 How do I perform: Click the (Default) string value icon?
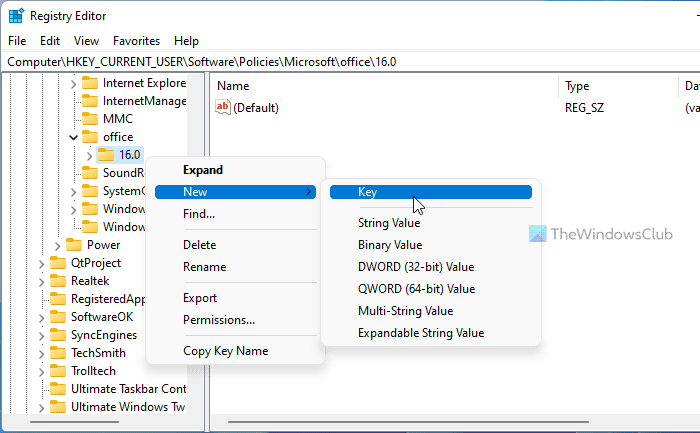click(x=222, y=107)
